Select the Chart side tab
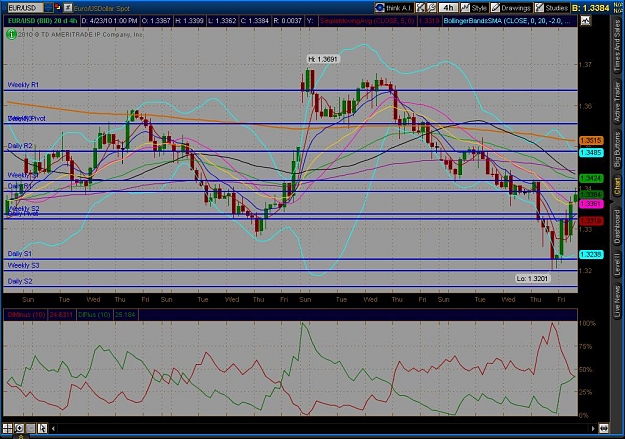The height and width of the screenshot is (439, 625). tap(617, 186)
